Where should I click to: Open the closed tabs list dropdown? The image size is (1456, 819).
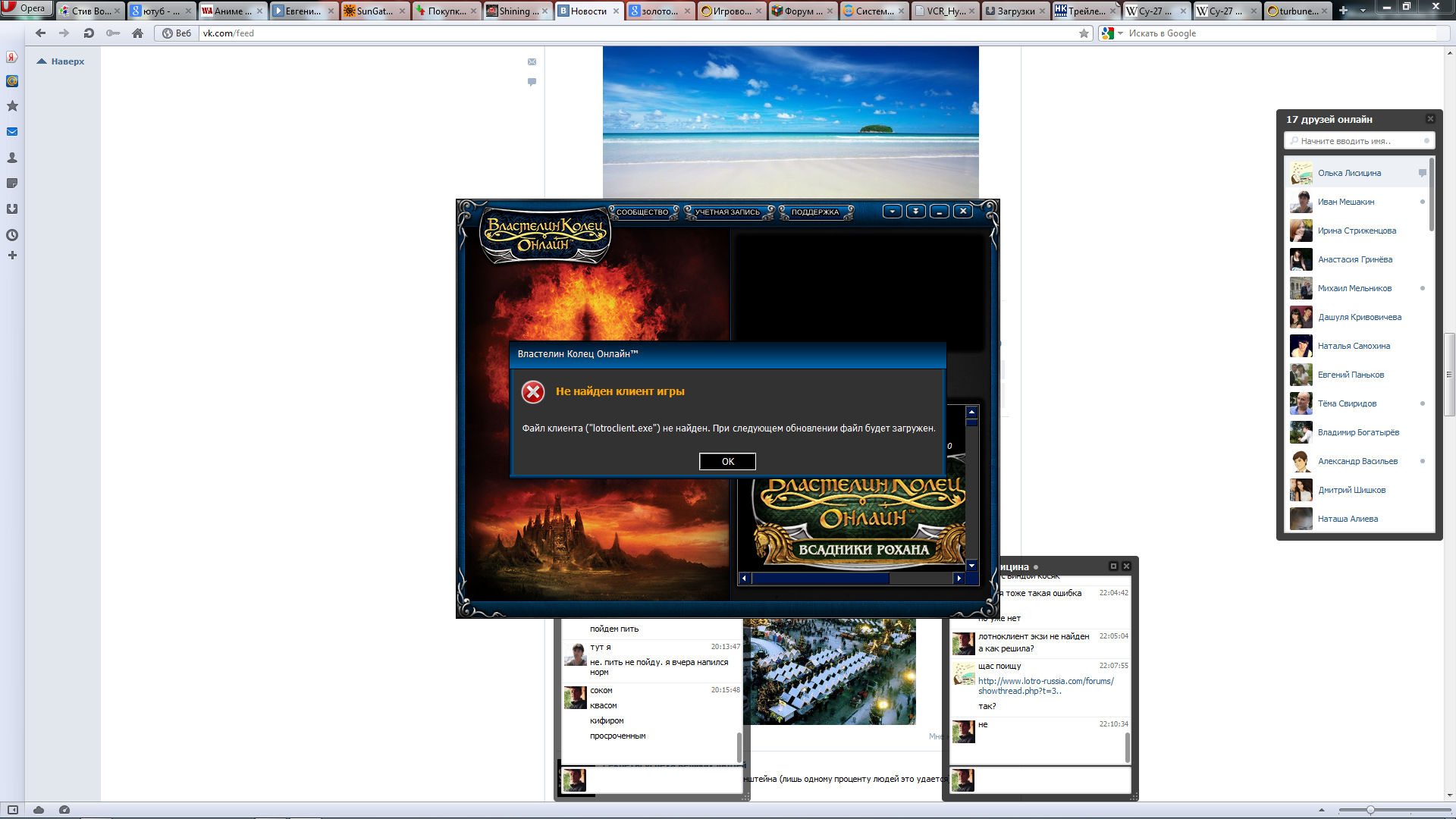(x=1363, y=11)
